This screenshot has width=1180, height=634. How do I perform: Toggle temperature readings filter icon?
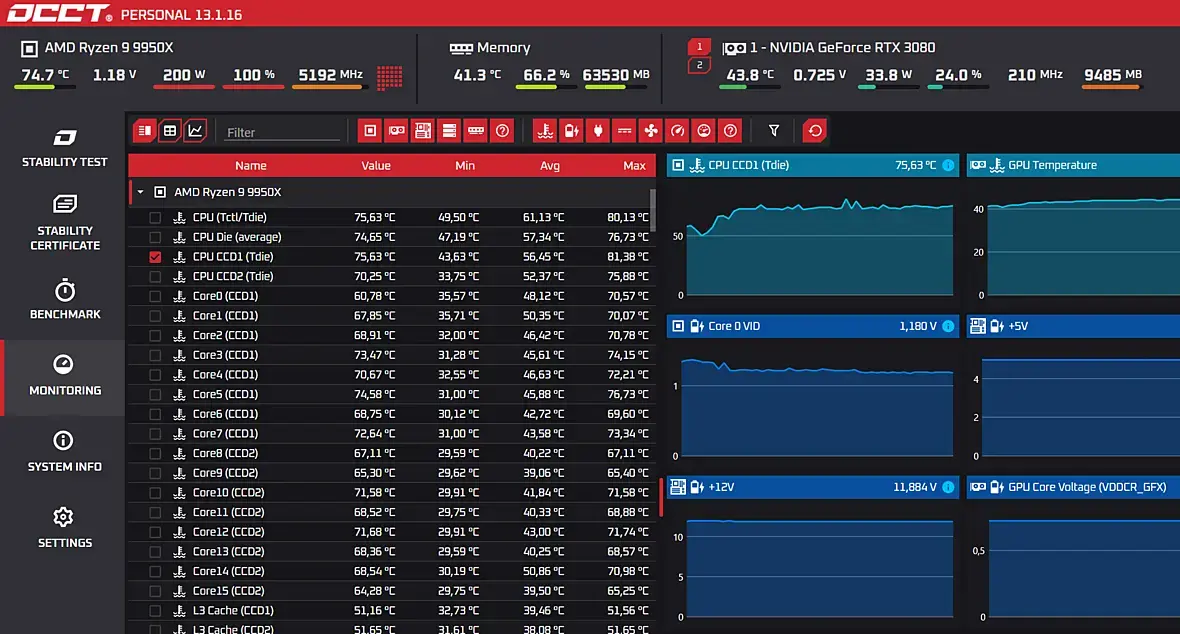[545, 131]
